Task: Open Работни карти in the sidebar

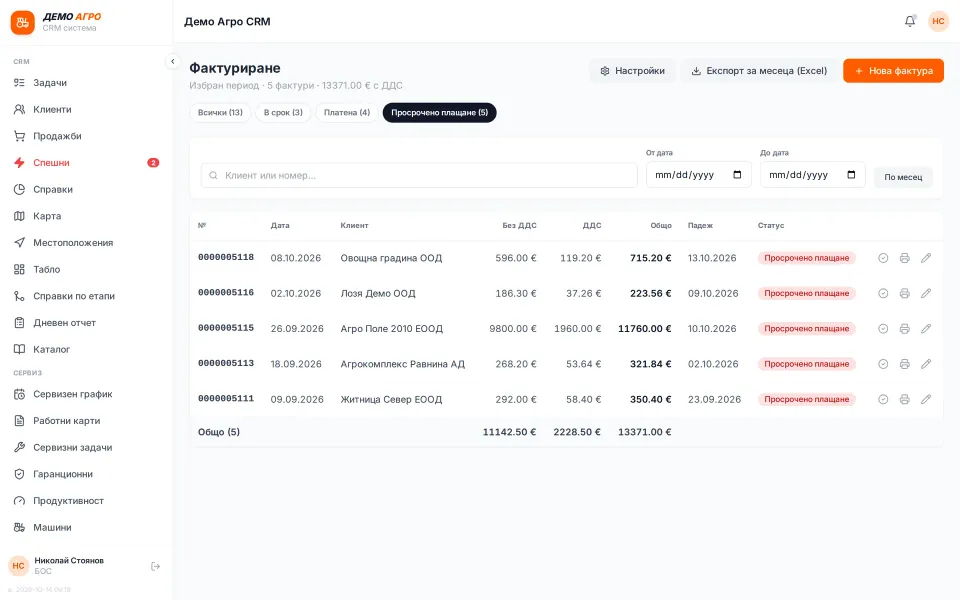Action: 86,421
